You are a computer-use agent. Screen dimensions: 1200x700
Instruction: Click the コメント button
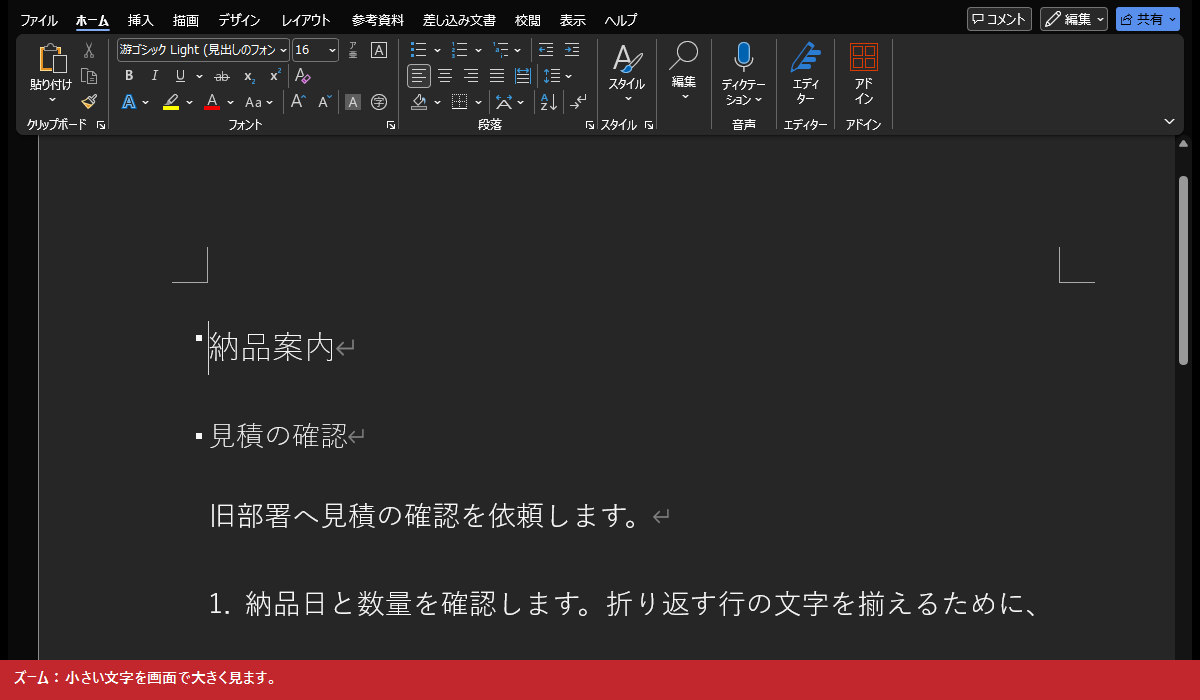pyautogui.click(x=999, y=19)
